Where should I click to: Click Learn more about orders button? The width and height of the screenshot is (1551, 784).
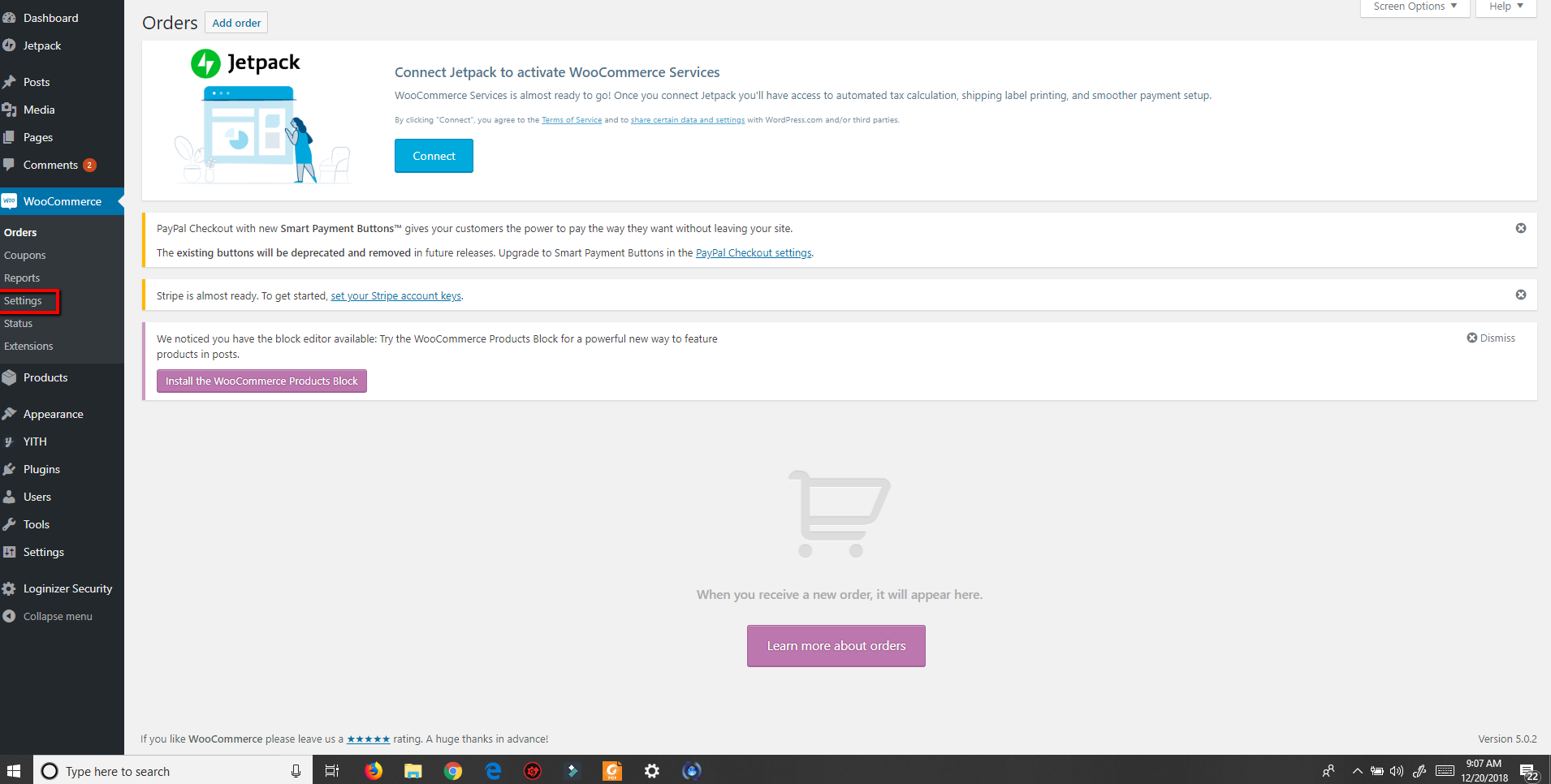836,646
